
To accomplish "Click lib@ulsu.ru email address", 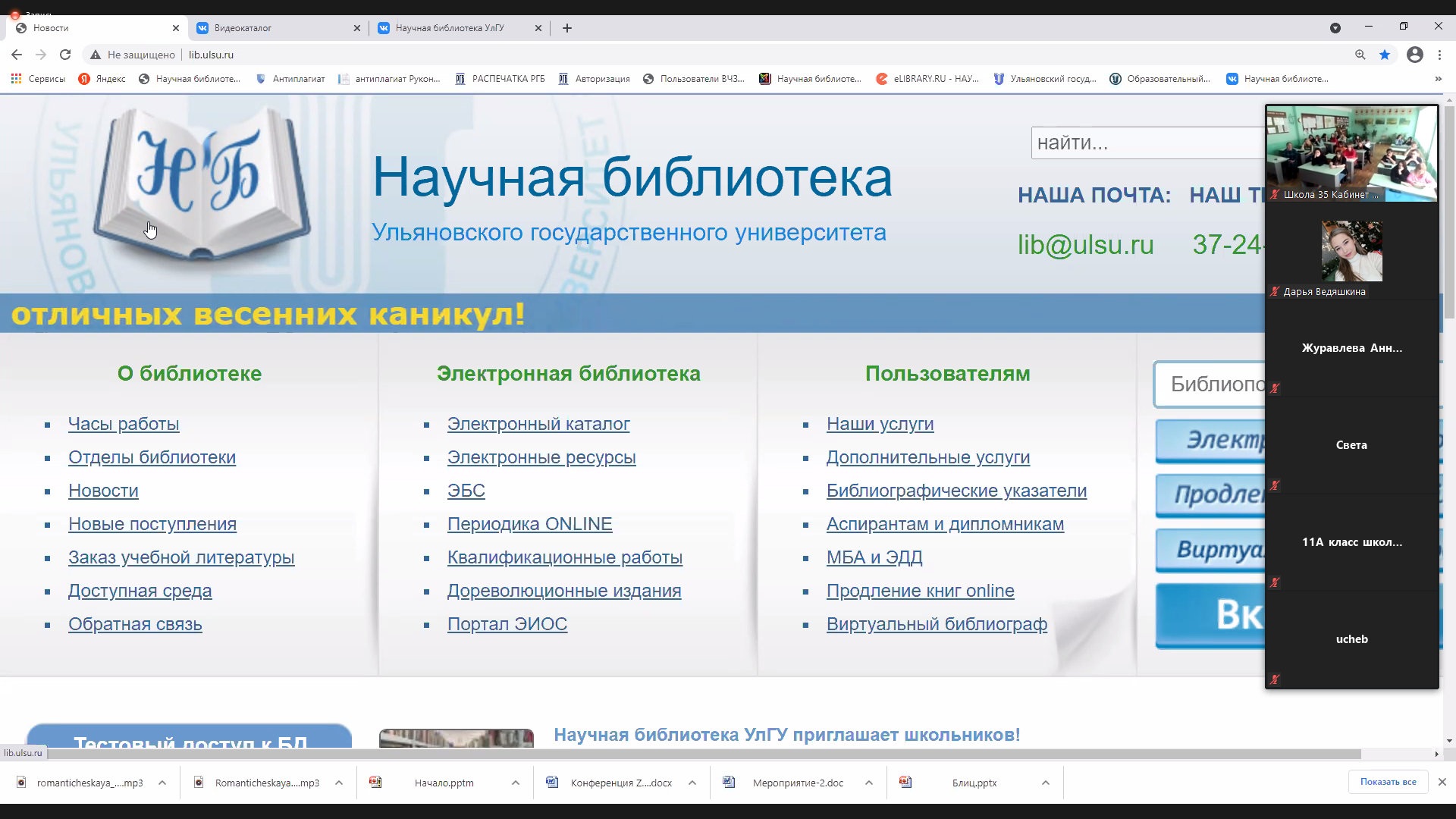I will [x=1086, y=244].
